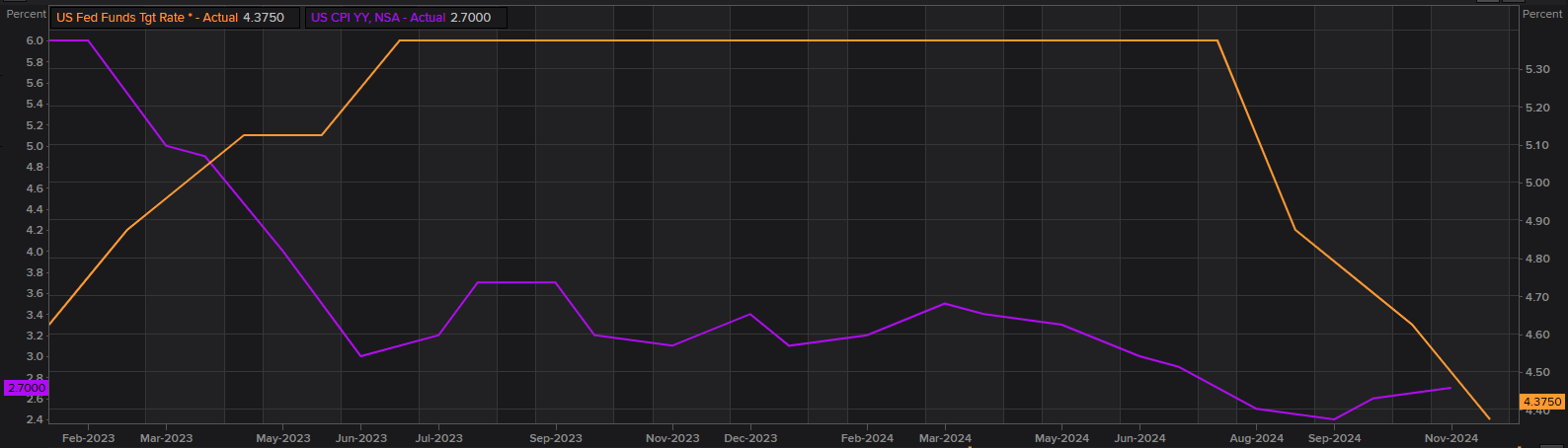
Task: Click the Nov-2023 date label
Action: click(672, 438)
